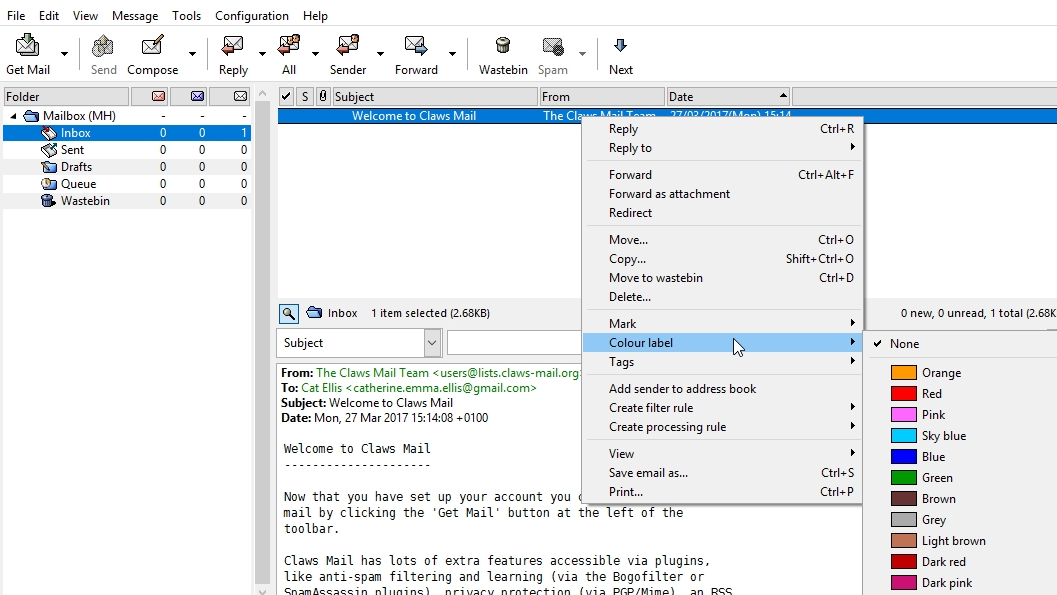
Task: Click Reply to Sender toolbar icon
Action: (348, 46)
